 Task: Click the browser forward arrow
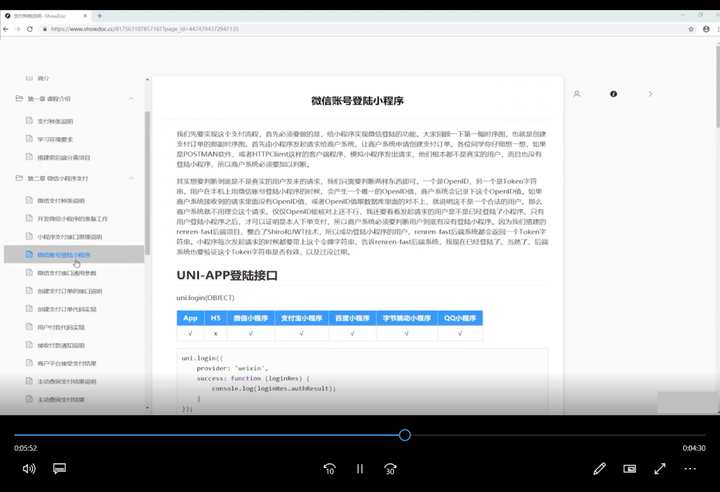[x=17, y=29]
